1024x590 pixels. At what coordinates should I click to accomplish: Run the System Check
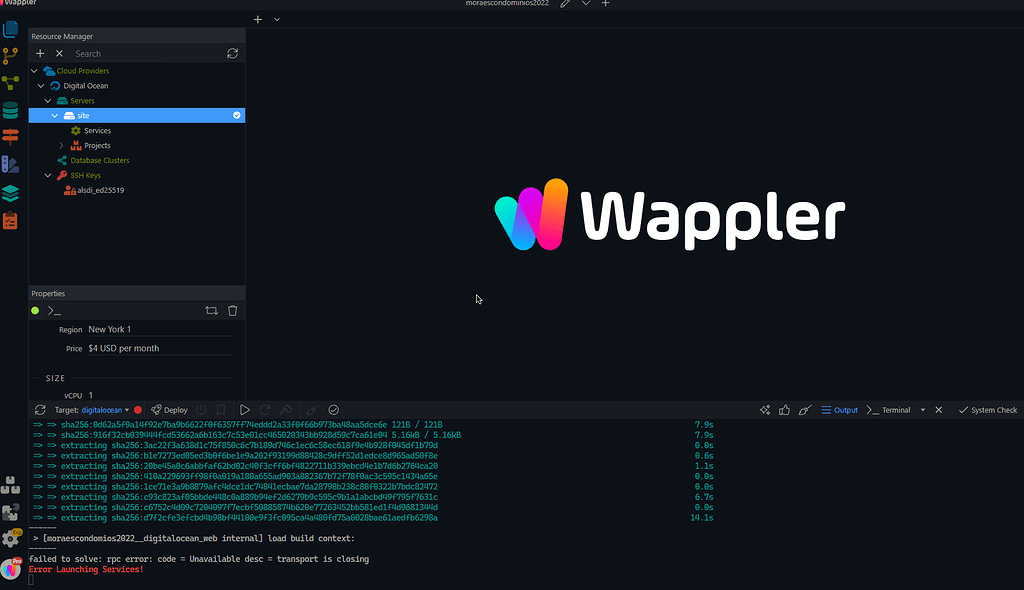click(987, 410)
